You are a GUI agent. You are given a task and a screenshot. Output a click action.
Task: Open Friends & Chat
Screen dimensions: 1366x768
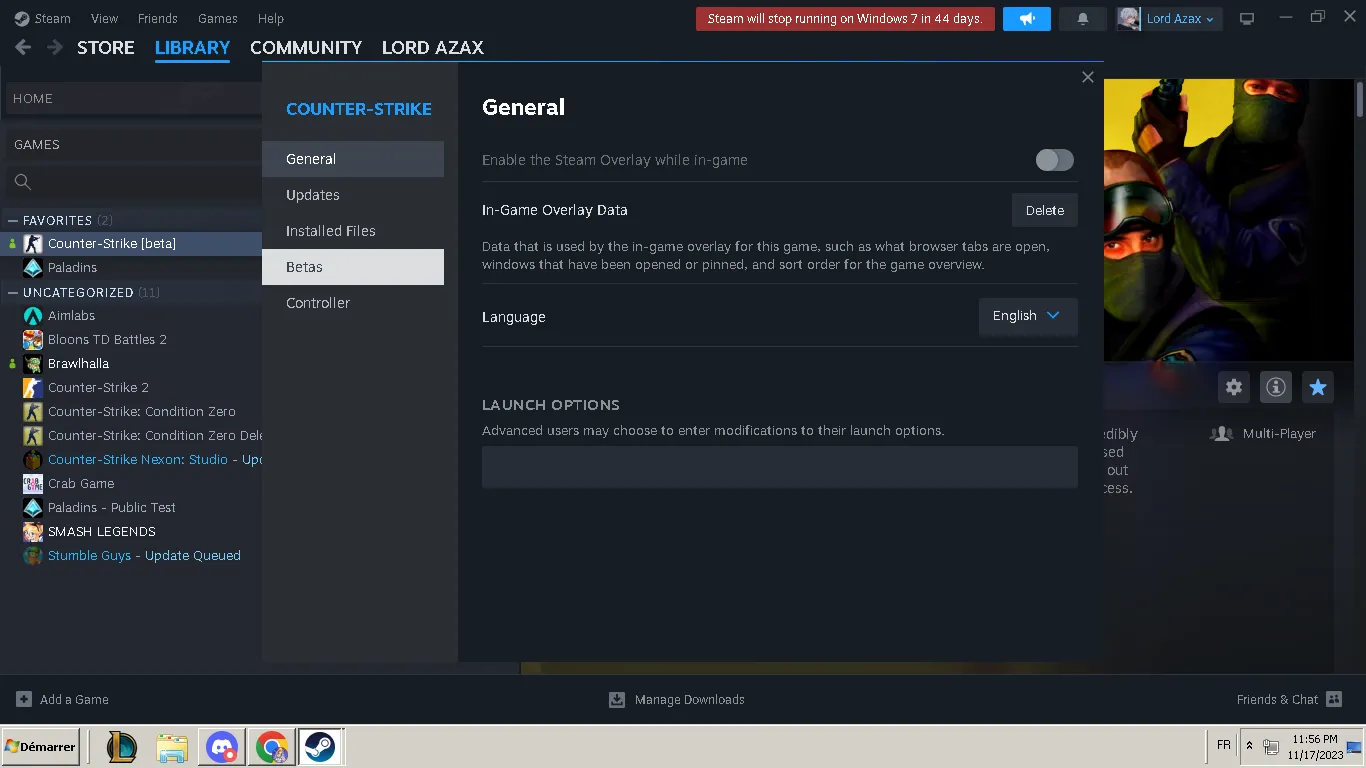1289,700
